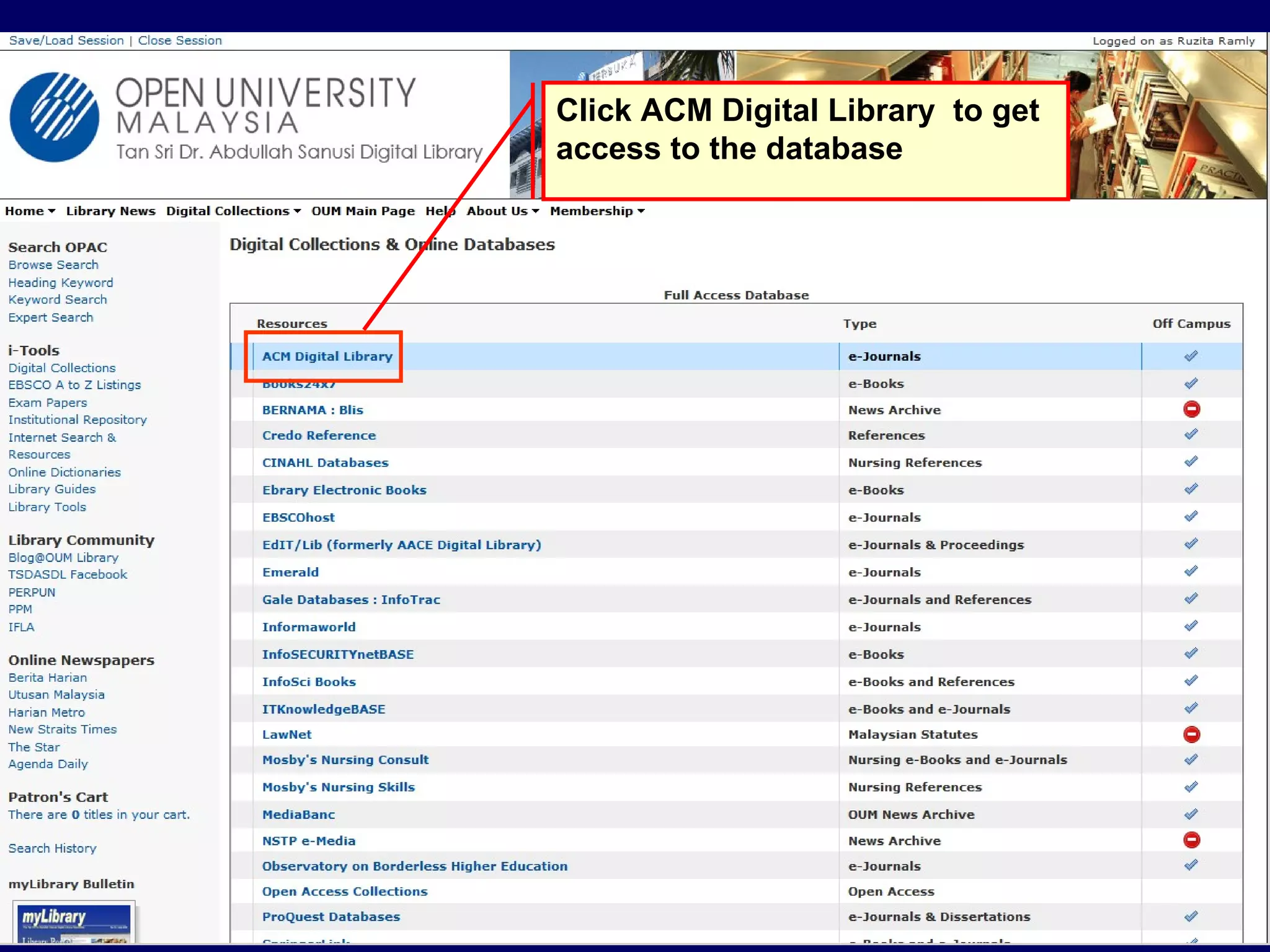Open Online Dictionaries link
Image resolution: width=1270 pixels, height=952 pixels.
(x=64, y=472)
